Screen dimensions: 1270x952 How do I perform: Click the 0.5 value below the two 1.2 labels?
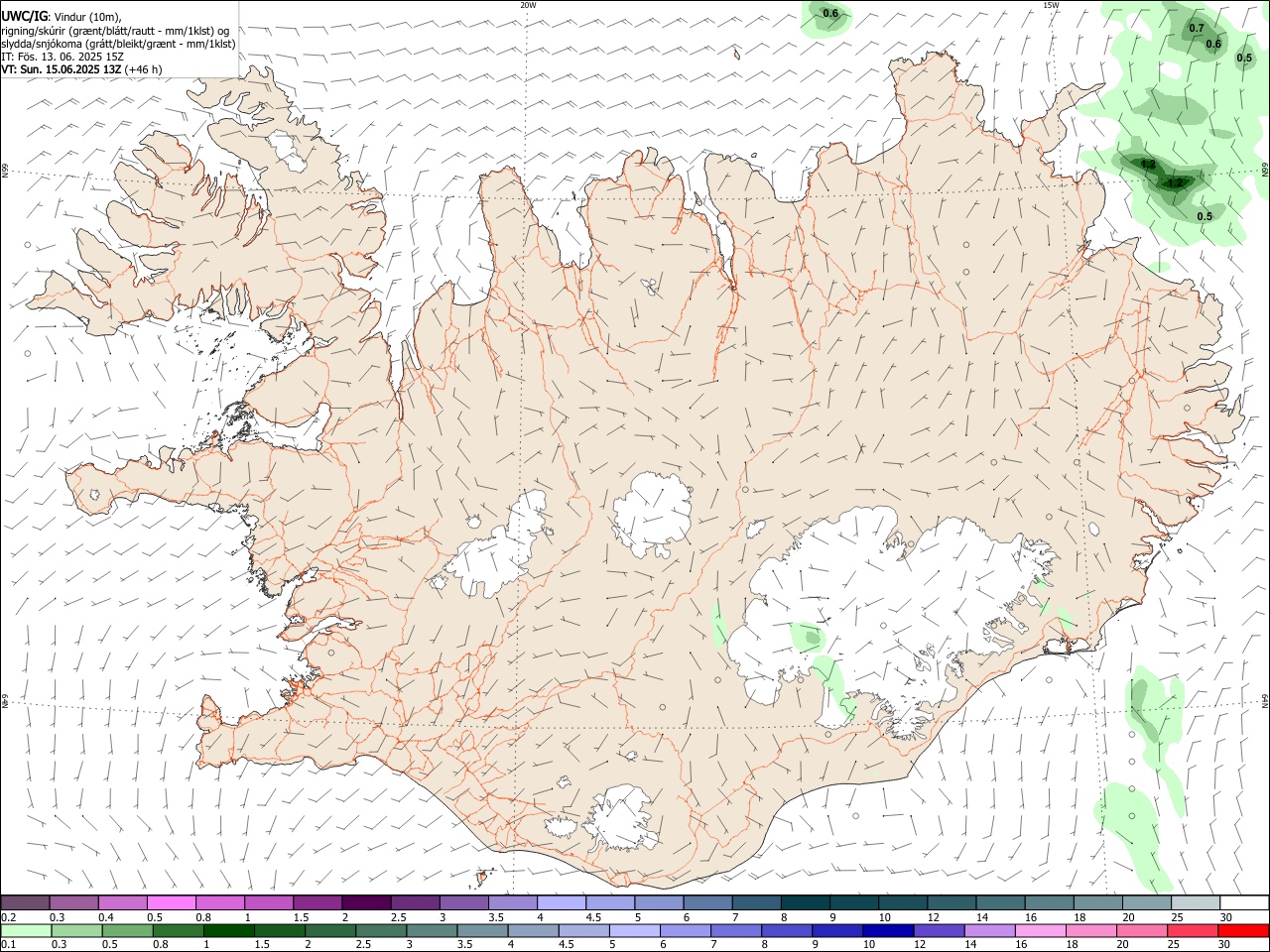(1205, 216)
